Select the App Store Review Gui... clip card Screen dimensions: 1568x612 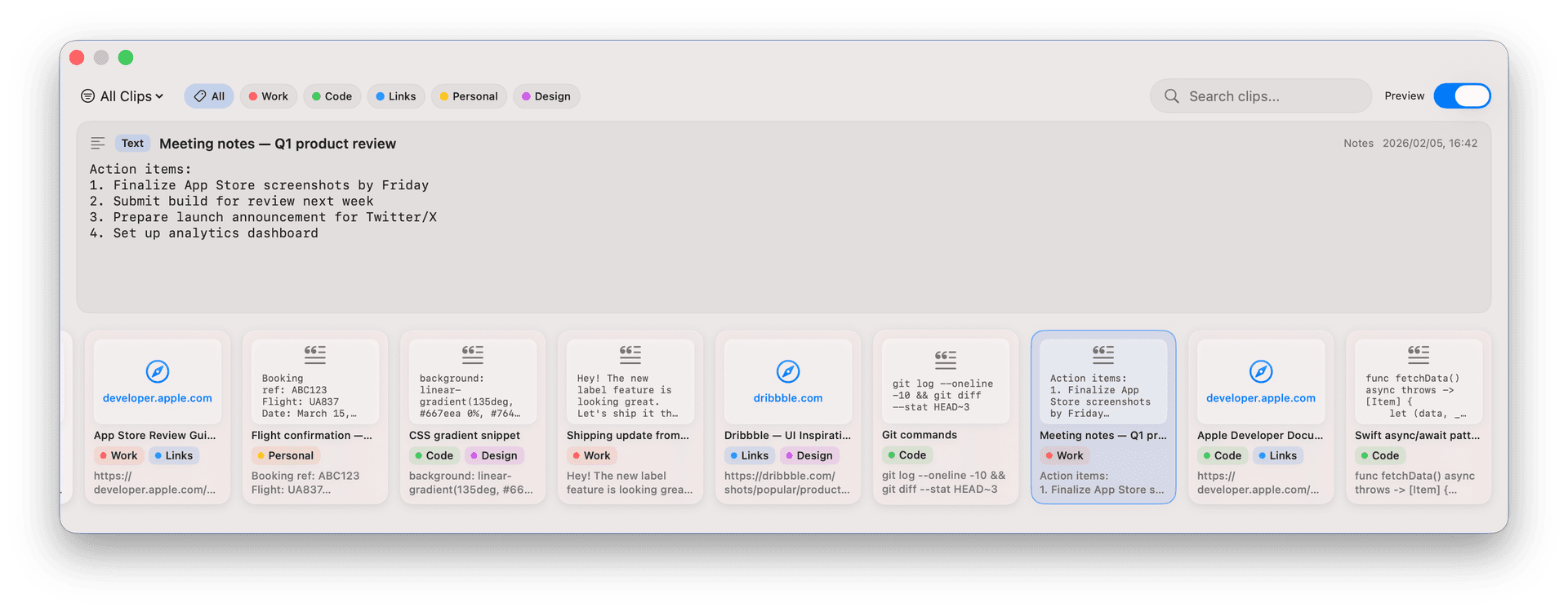coord(158,417)
